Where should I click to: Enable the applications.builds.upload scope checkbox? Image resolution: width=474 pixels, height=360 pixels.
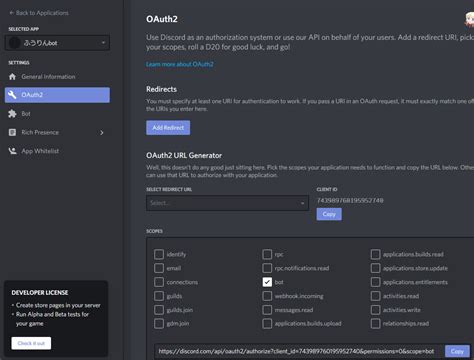(x=267, y=323)
